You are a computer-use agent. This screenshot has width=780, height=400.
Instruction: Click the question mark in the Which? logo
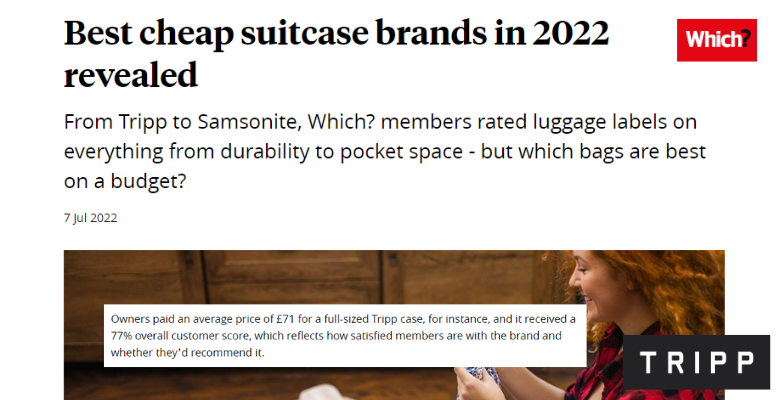[x=745, y=39]
